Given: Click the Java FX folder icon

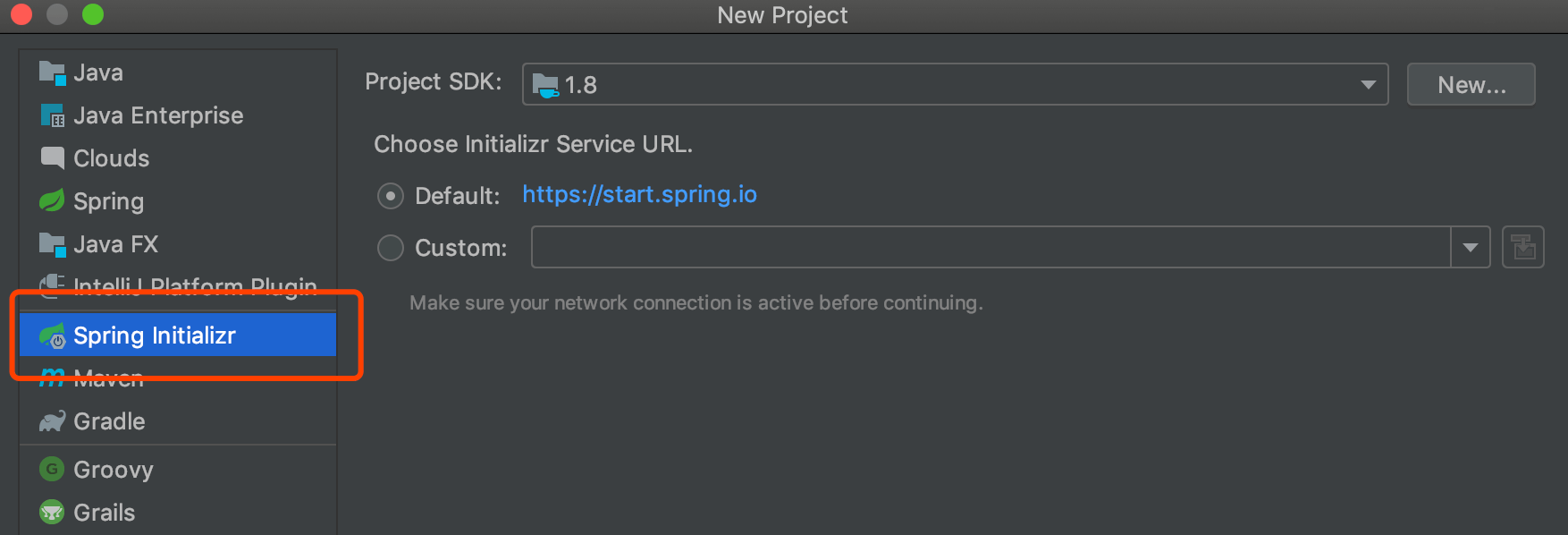Looking at the screenshot, I should click(53, 244).
